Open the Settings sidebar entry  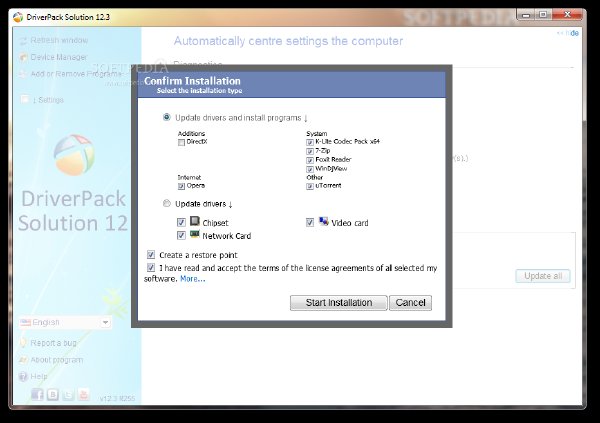[x=48, y=100]
